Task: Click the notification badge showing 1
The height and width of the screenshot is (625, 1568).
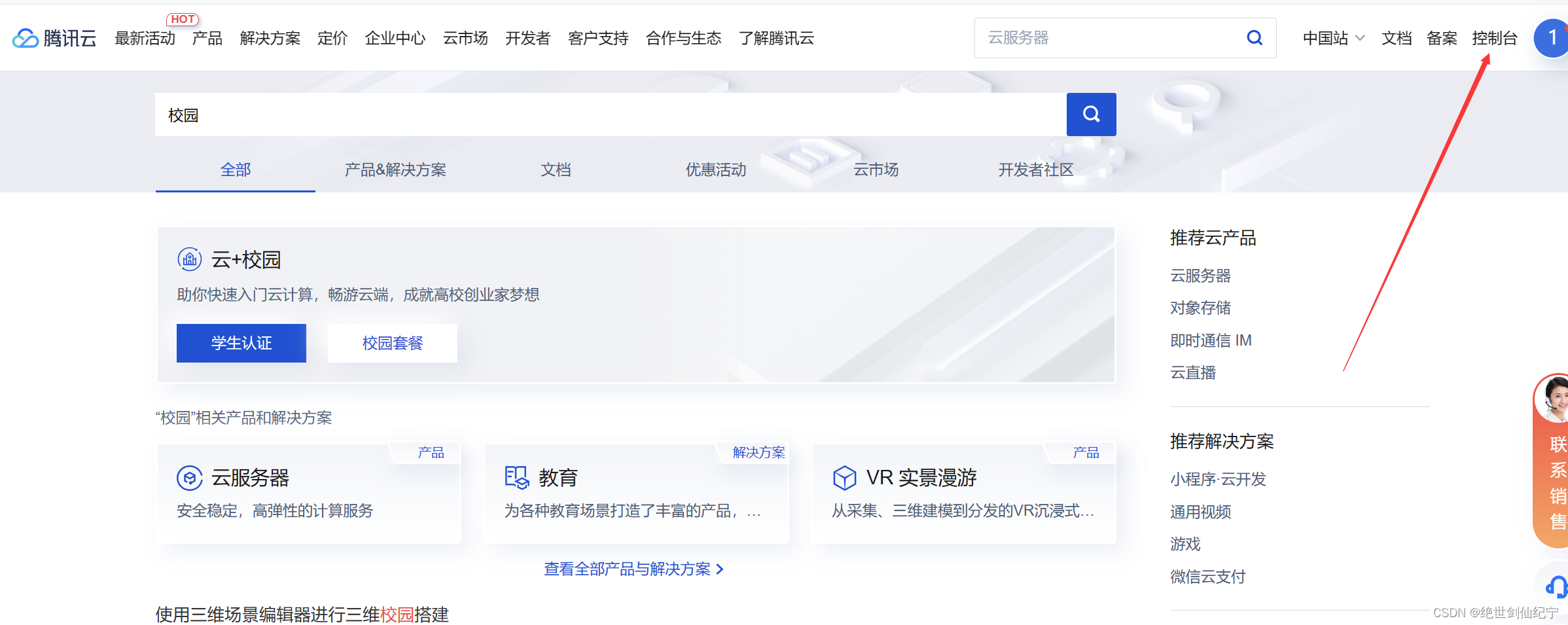Action: click(x=1550, y=38)
